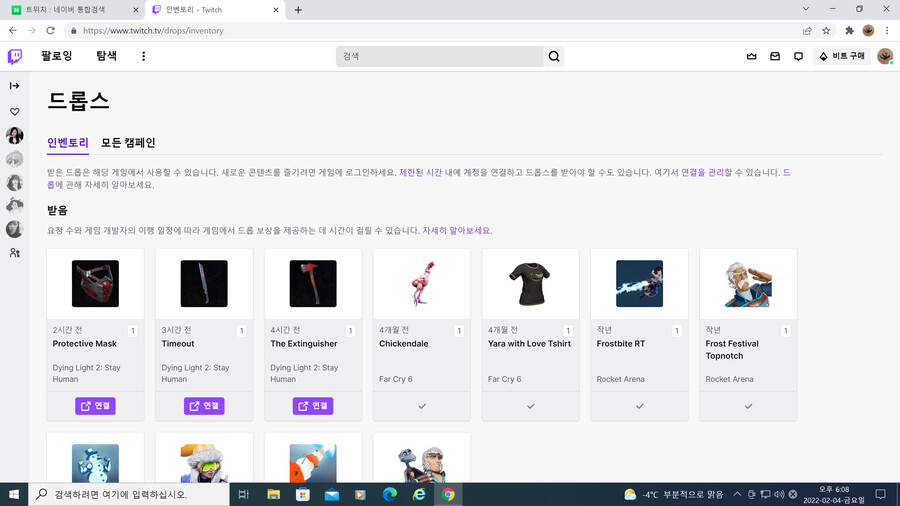The image size is (900, 506).
Task: Open the friends search icon in sidebar
Action: click(15, 253)
